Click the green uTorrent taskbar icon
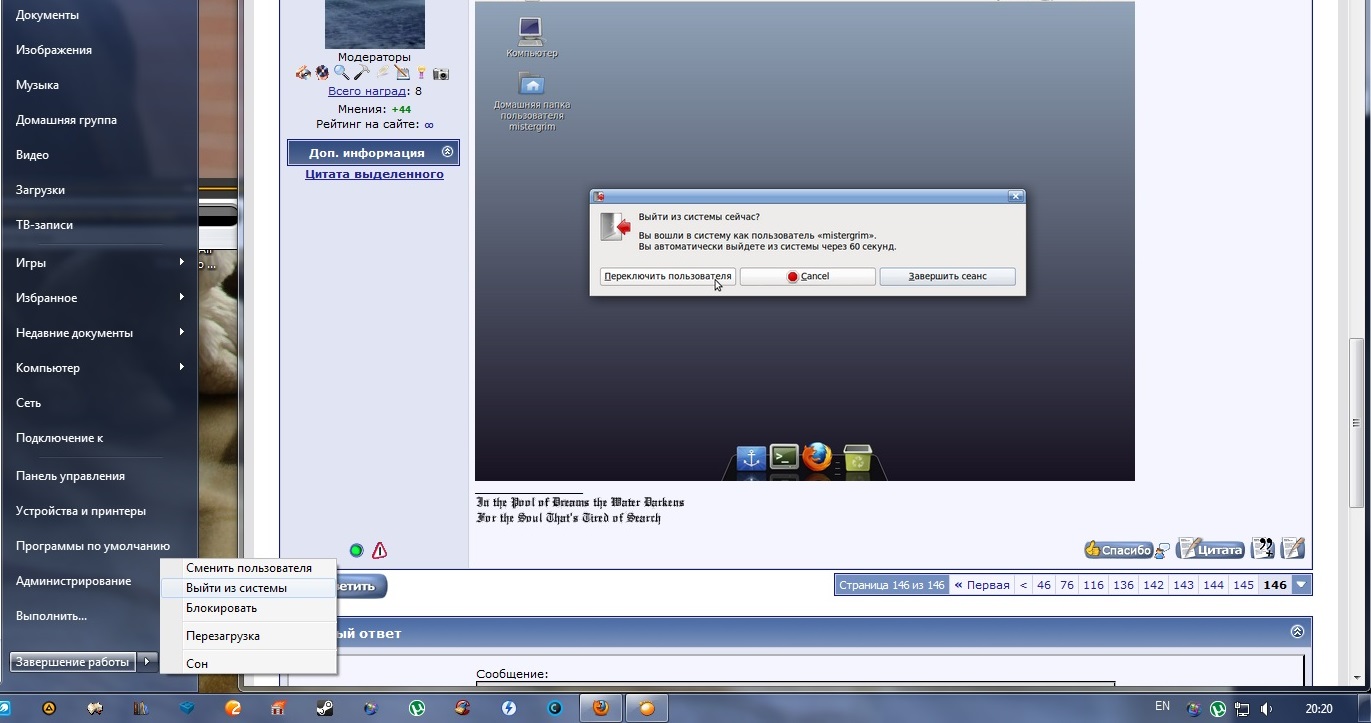This screenshot has height=723, width=1371. coord(417,708)
